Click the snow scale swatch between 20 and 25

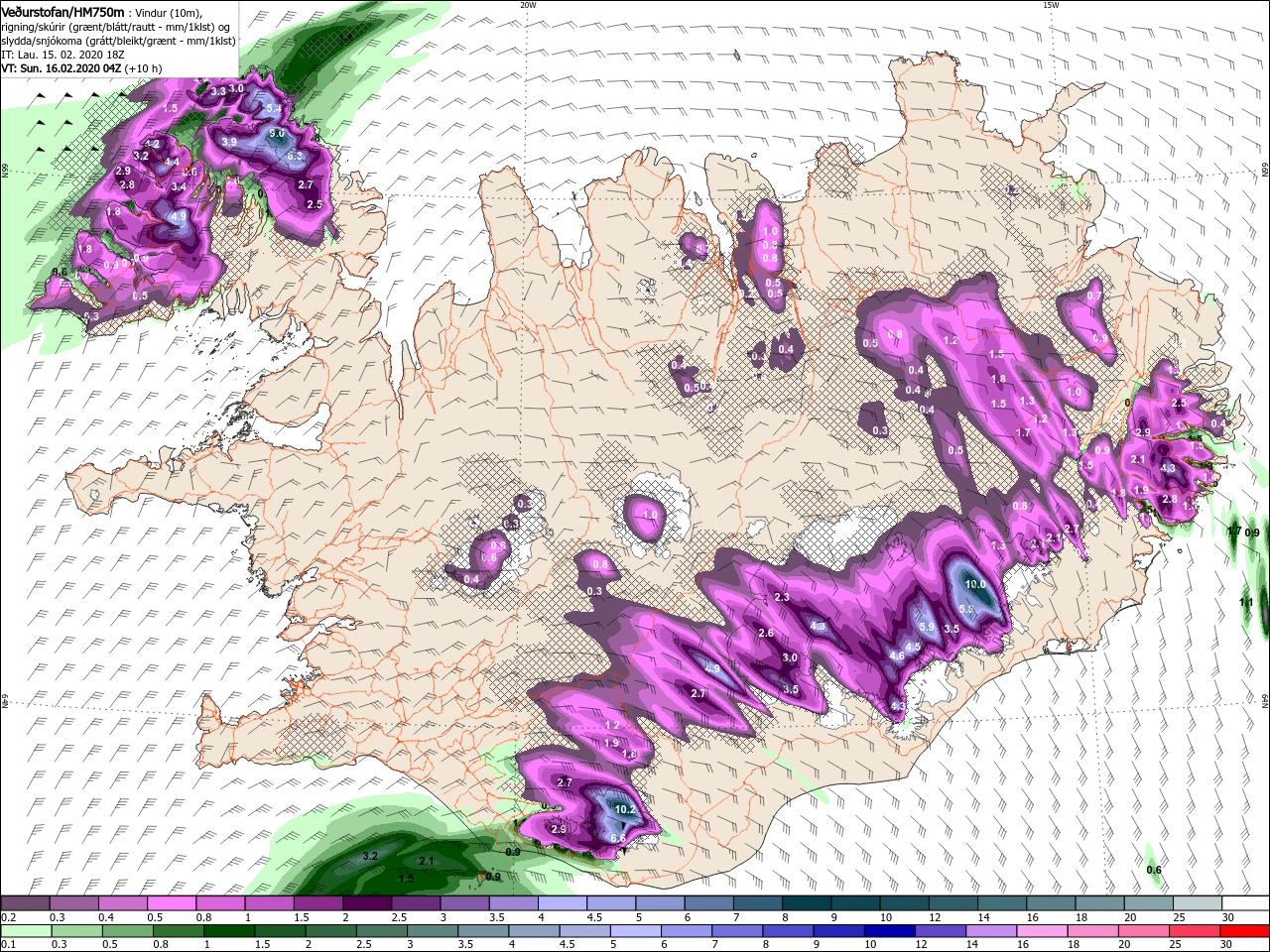[1147, 903]
